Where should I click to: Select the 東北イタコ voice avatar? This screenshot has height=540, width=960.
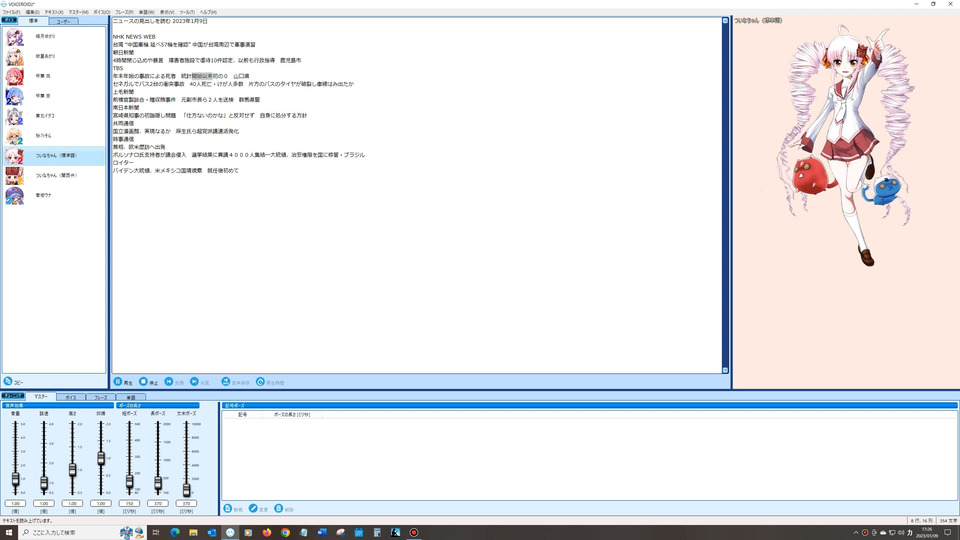tap(14, 116)
